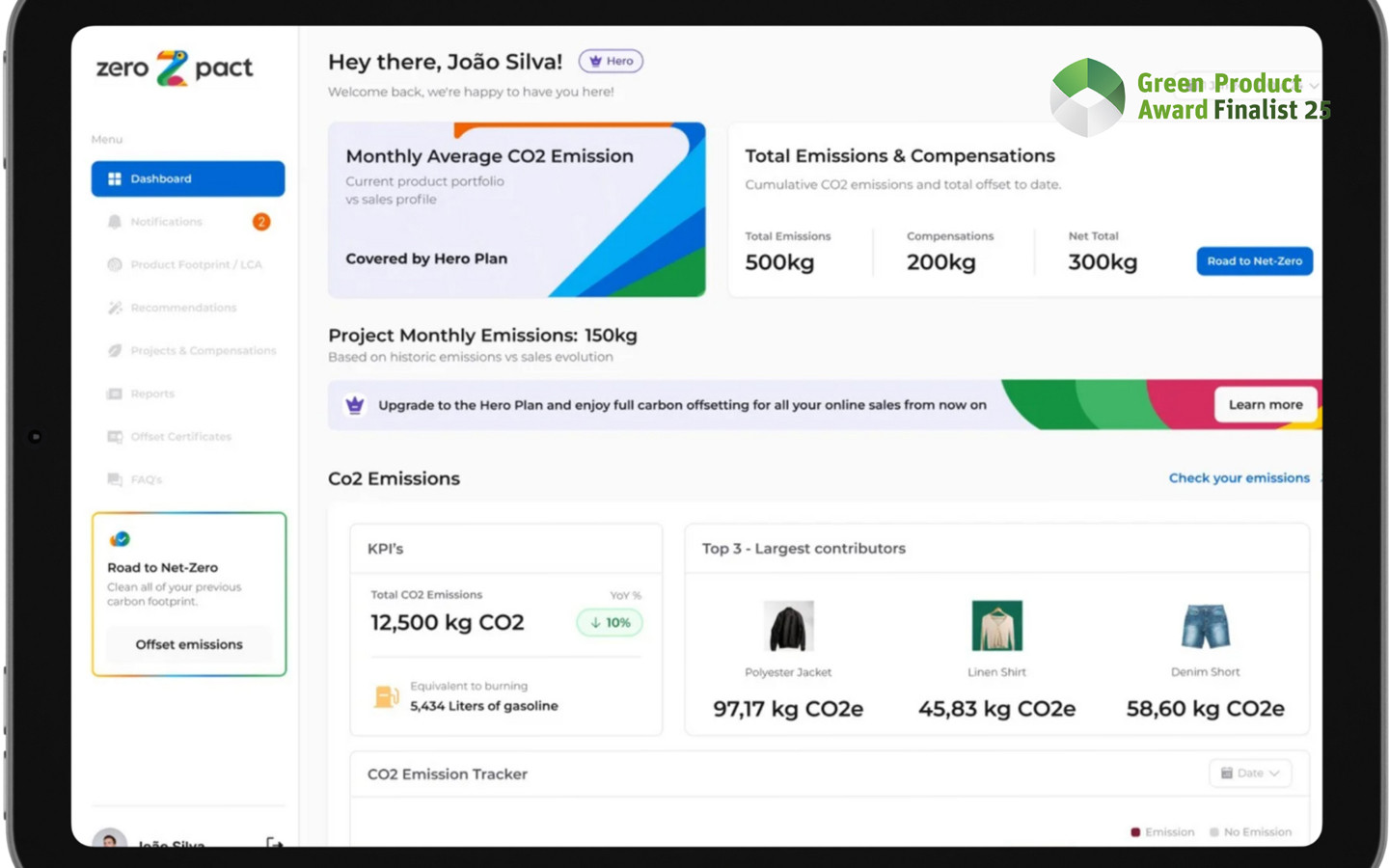Screen dimensions: 1389x868
Task: Open the FAQ's page
Action: point(146,479)
